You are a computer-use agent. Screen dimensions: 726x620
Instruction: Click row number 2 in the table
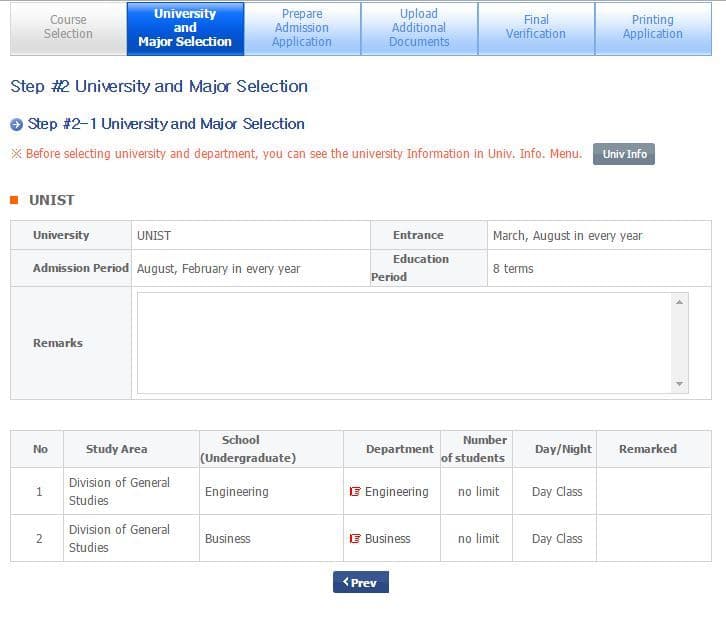[39, 539]
